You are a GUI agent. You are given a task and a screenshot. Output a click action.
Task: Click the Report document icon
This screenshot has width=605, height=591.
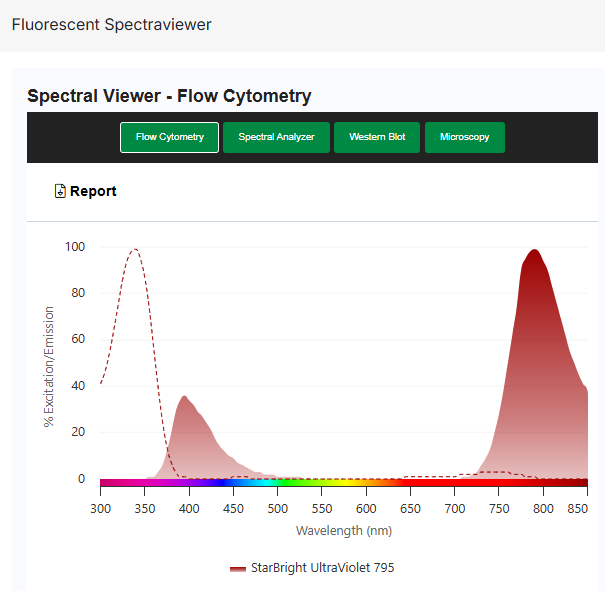[60, 191]
